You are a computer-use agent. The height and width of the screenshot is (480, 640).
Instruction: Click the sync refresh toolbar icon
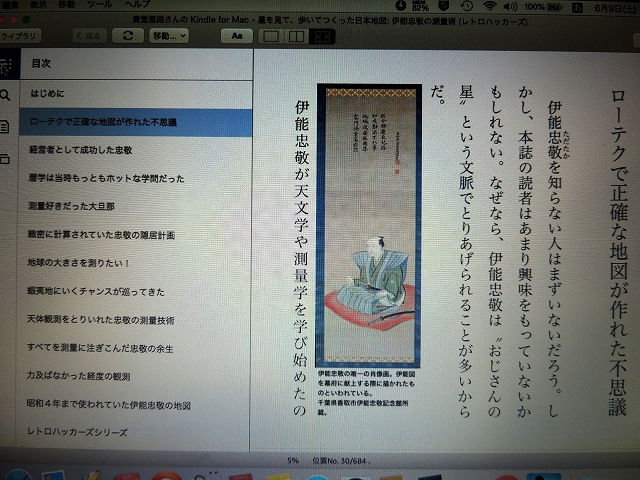(x=128, y=36)
